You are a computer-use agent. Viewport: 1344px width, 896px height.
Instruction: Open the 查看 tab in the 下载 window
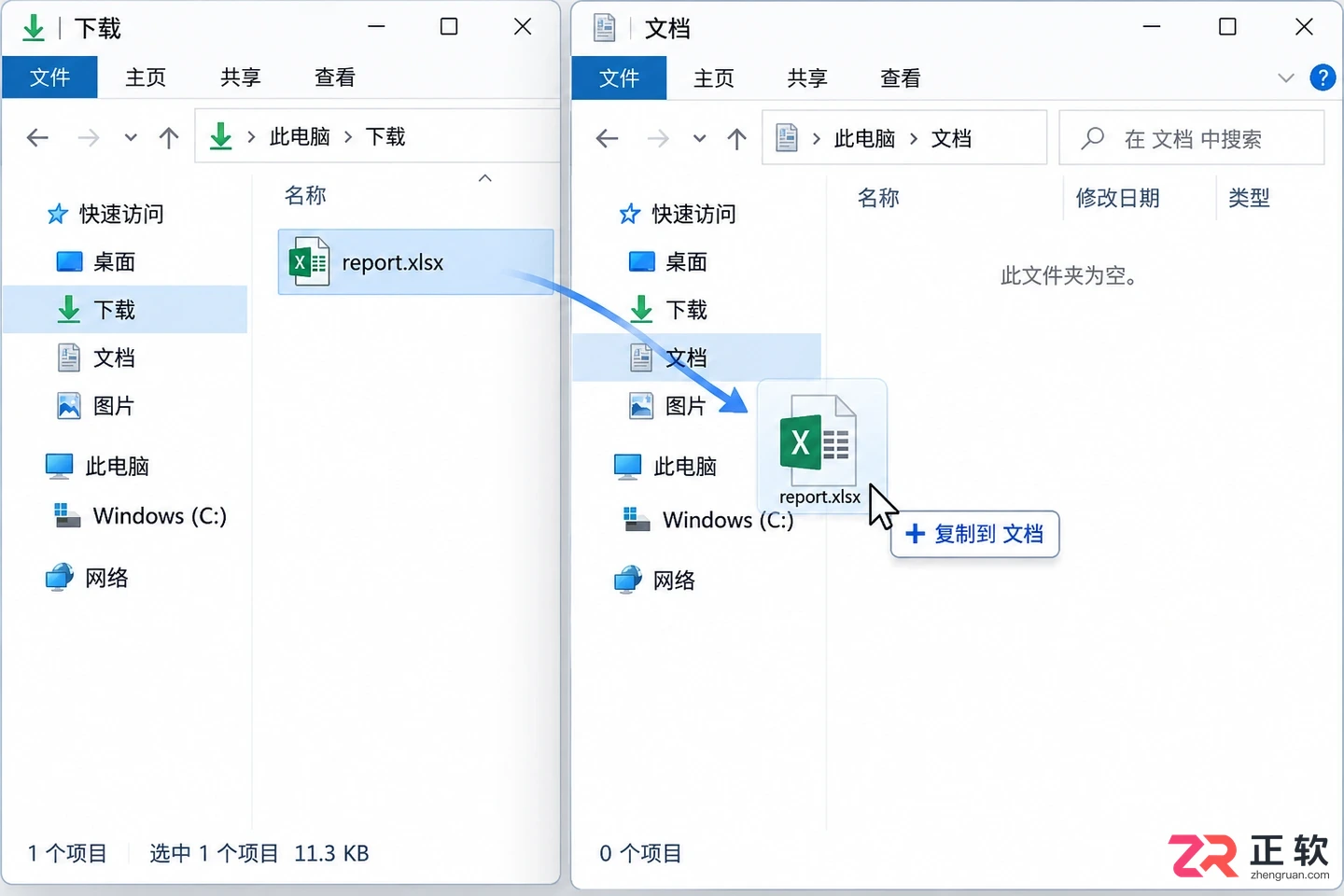(x=335, y=77)
